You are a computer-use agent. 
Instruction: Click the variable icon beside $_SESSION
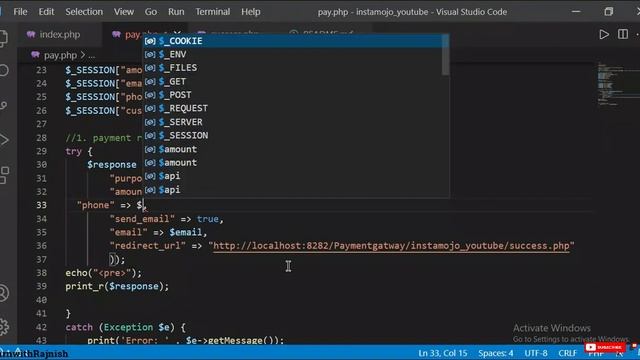(x=150, y=136)
